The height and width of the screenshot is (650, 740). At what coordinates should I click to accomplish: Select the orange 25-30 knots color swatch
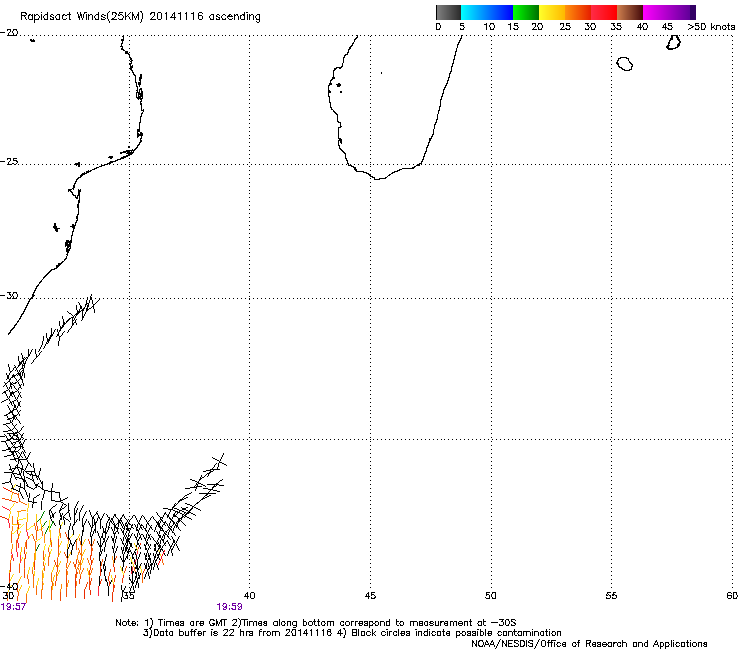pos(578,12)
